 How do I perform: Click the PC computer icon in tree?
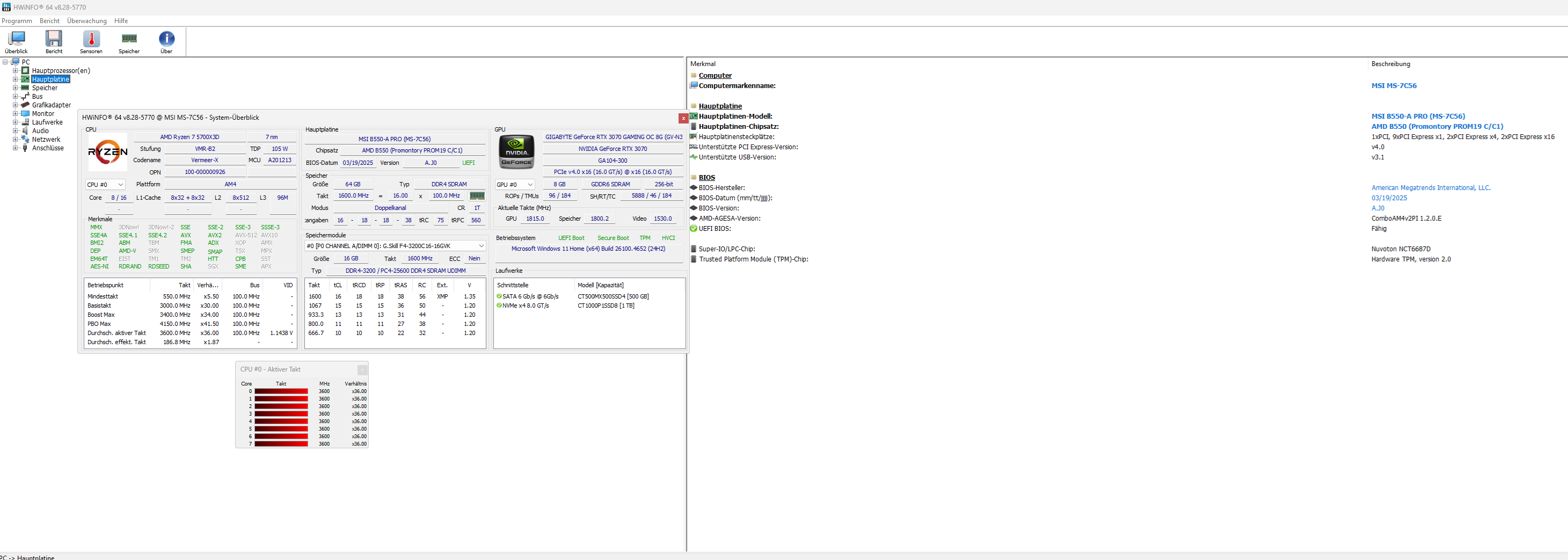point(15,62)
